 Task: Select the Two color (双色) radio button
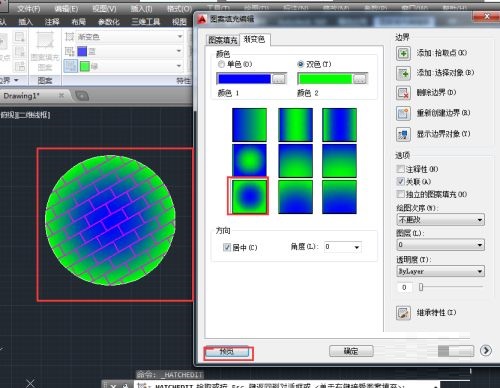coord(301,64)
